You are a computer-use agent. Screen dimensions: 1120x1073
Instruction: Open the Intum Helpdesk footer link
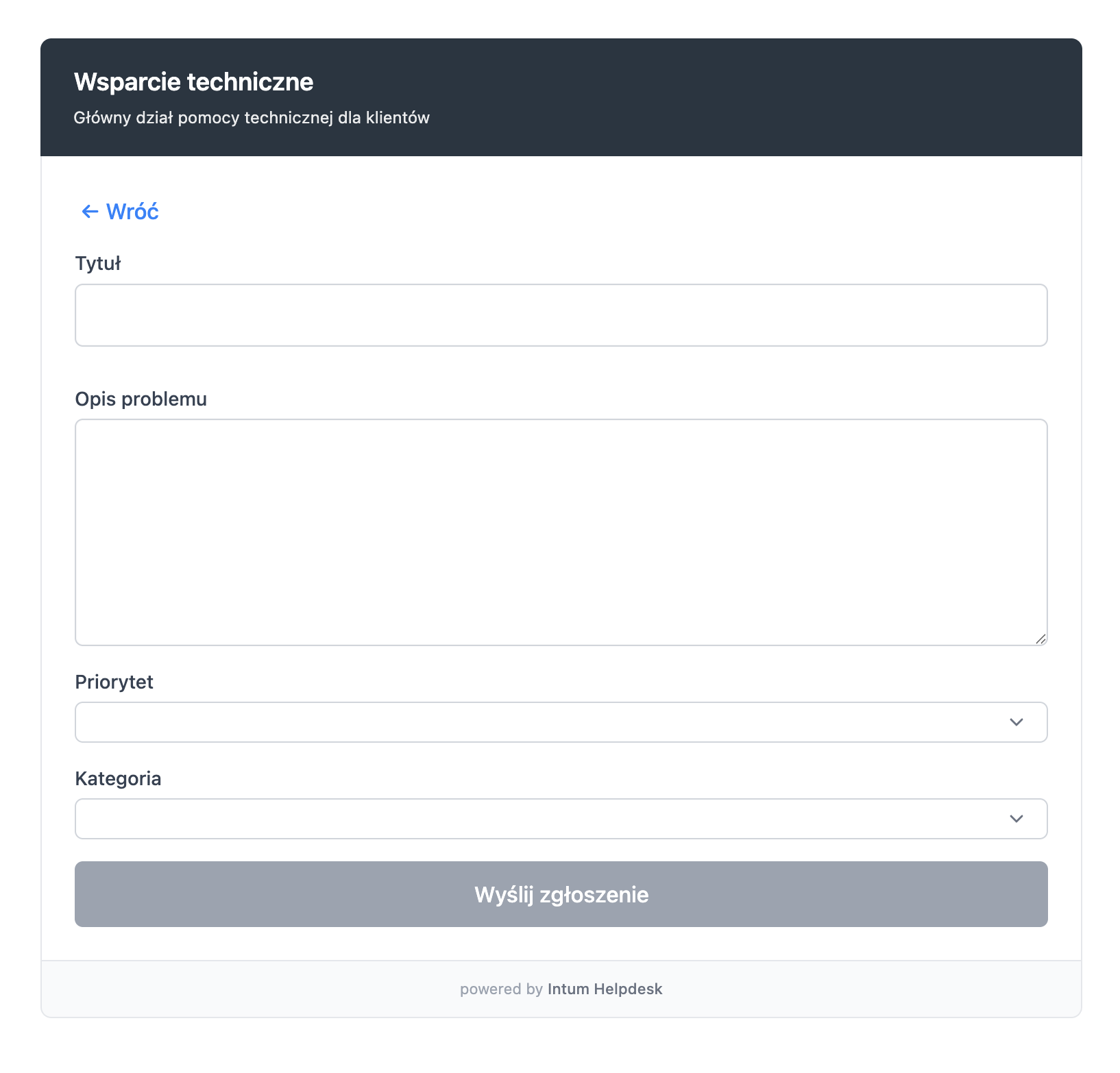pos(605,989)
